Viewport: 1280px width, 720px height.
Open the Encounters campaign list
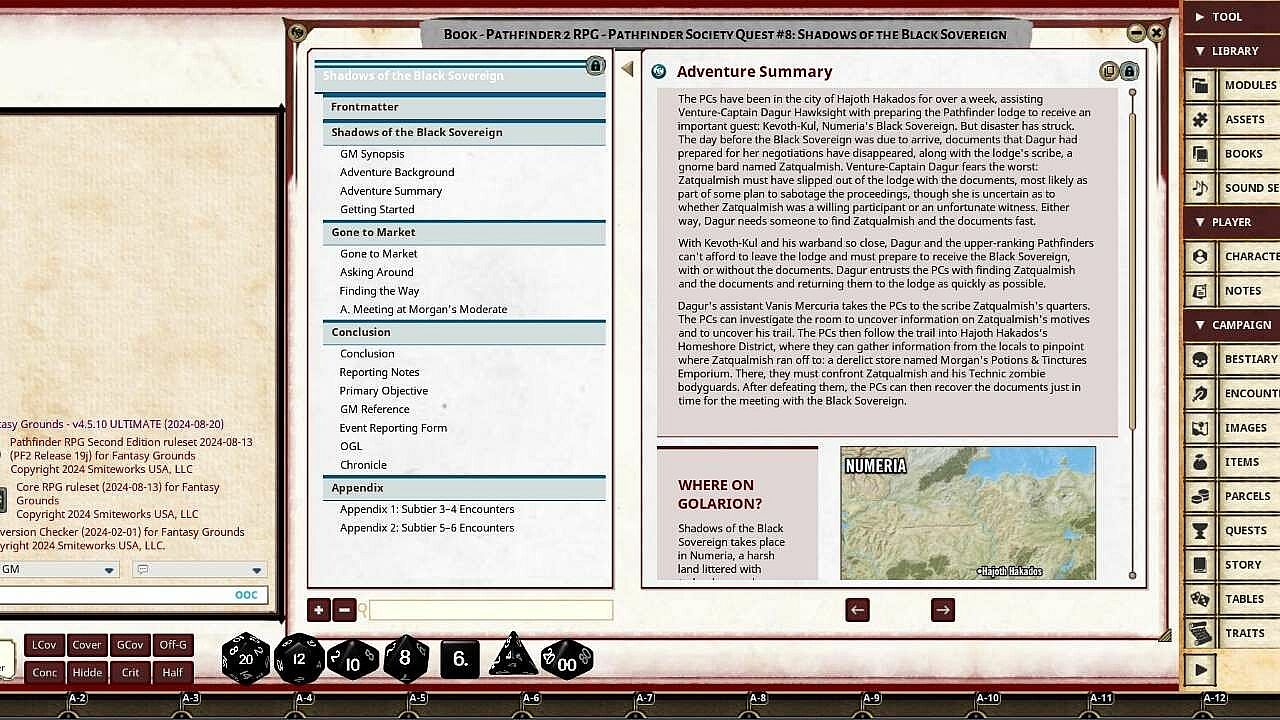[x=1232, y=394]
